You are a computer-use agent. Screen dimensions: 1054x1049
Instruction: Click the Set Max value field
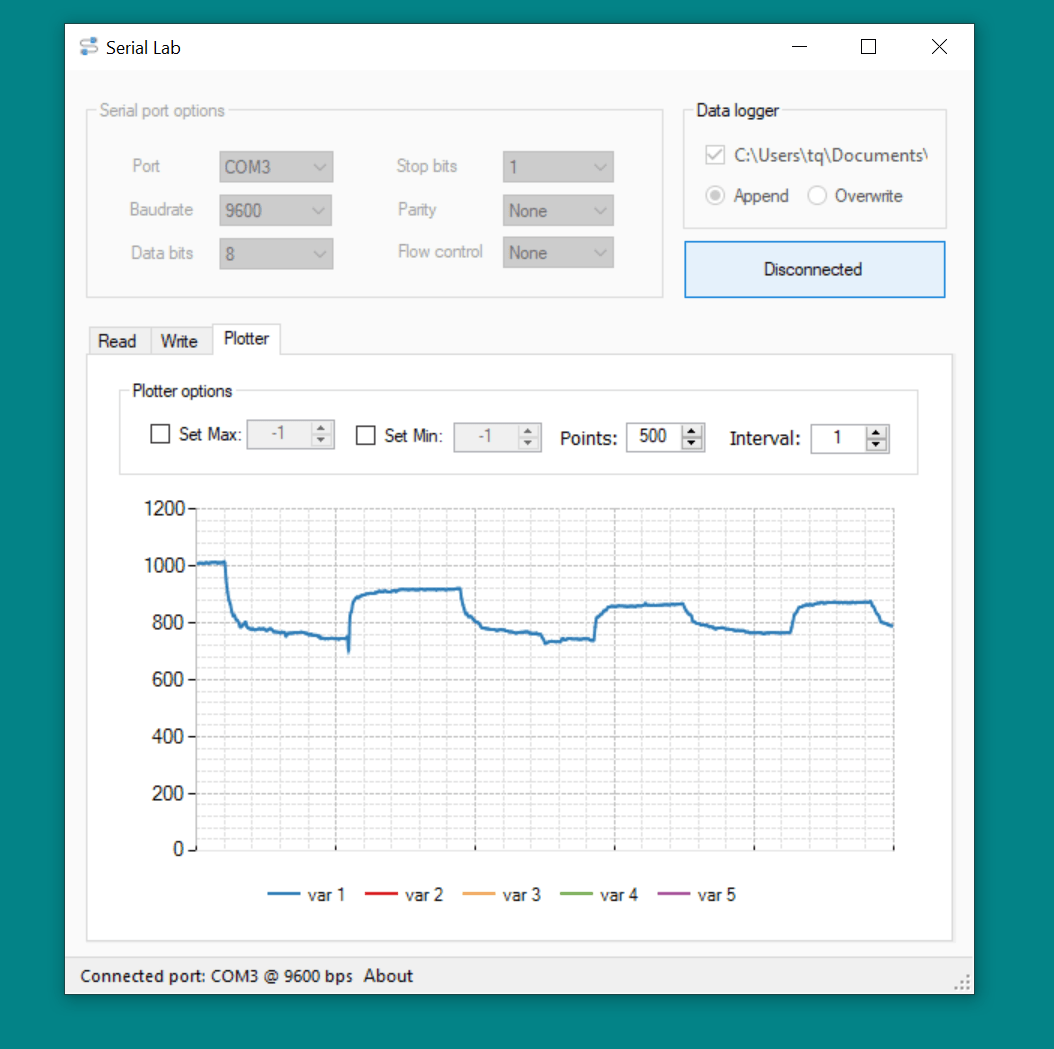(x=279, y=434)
